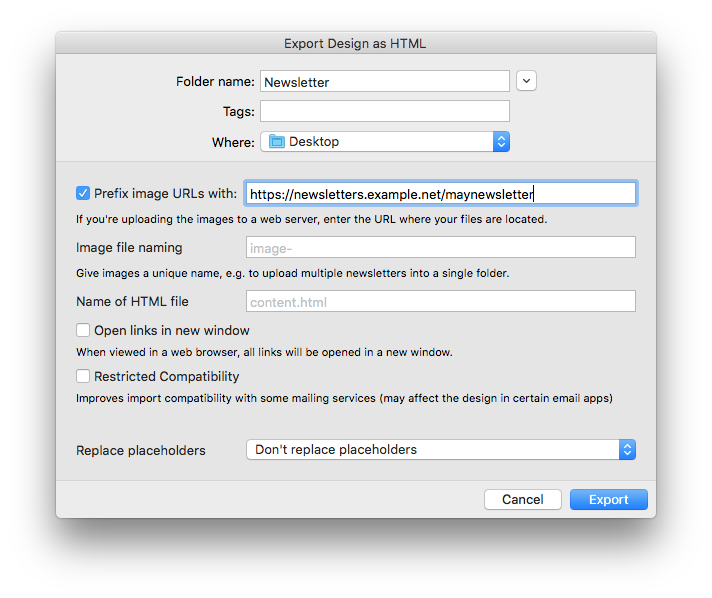Screen dimensions: 712x598
Task: Open the Where location popup arrows
Action: tap(501, 142)
